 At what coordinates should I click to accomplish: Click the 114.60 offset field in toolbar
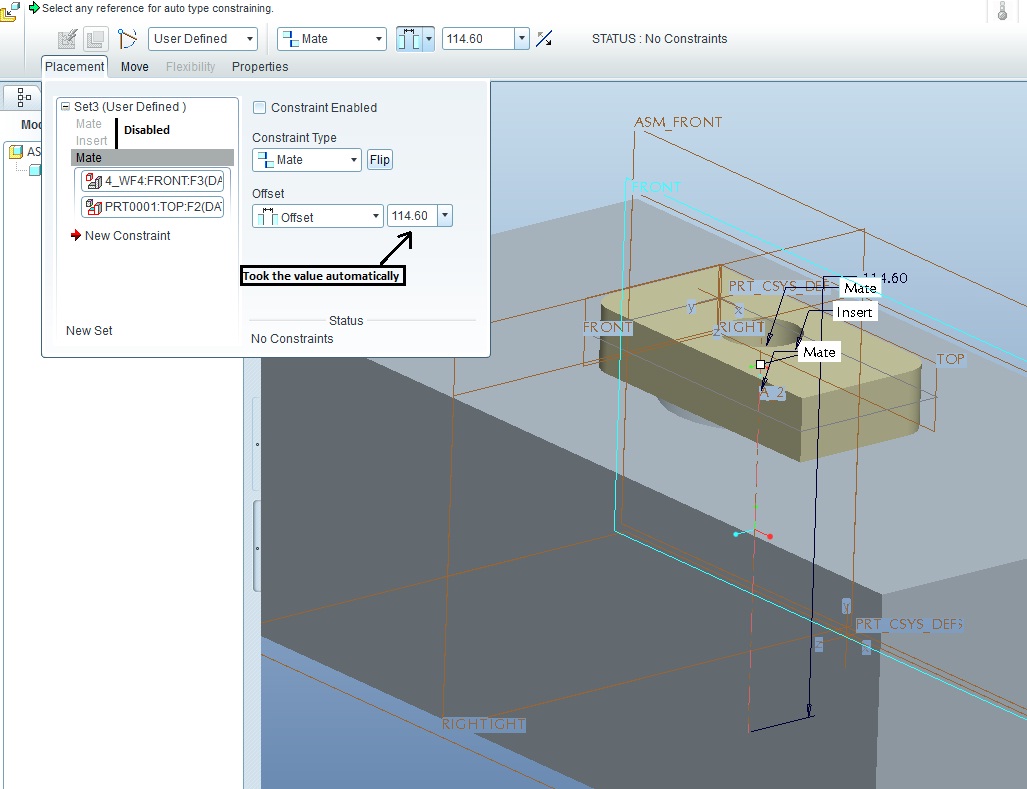coord(478,39)
